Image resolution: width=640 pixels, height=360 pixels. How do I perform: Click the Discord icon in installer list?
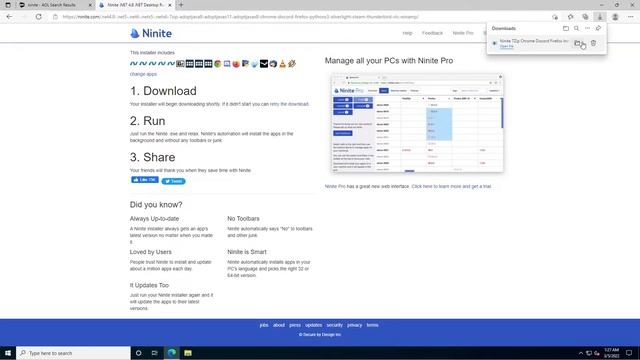pyautogui.click(x=227, y=64)
